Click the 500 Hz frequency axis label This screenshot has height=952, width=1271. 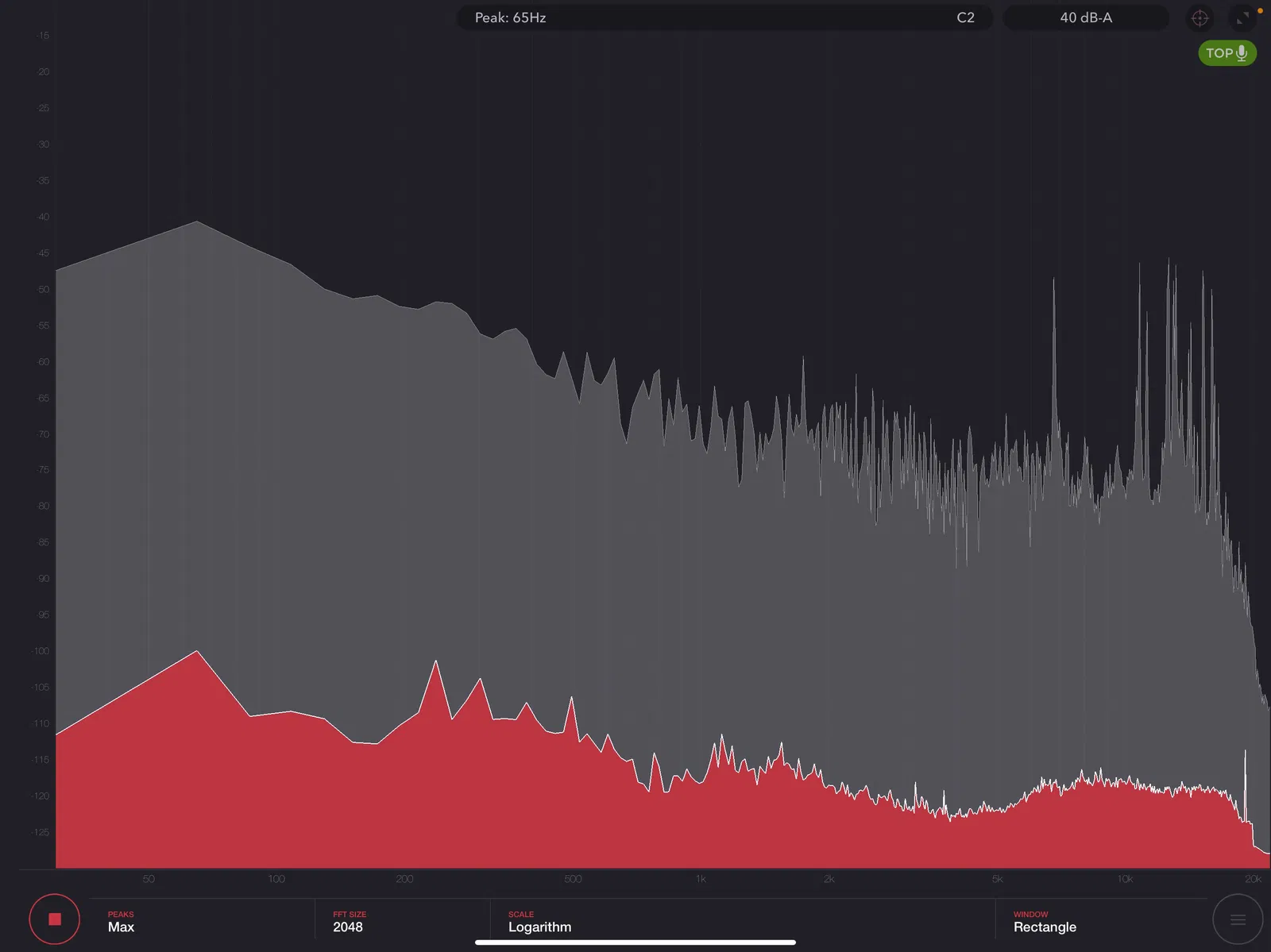(x=573, y=879)
